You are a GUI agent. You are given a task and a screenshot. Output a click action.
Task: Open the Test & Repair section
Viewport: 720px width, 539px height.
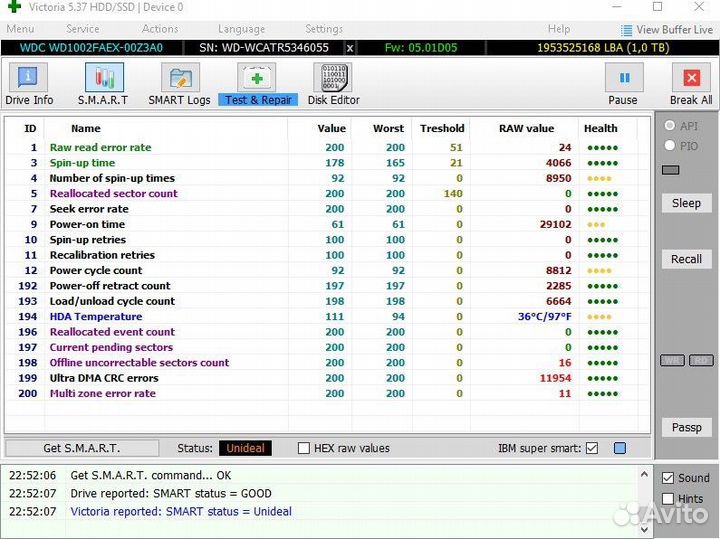pos(258,84)
